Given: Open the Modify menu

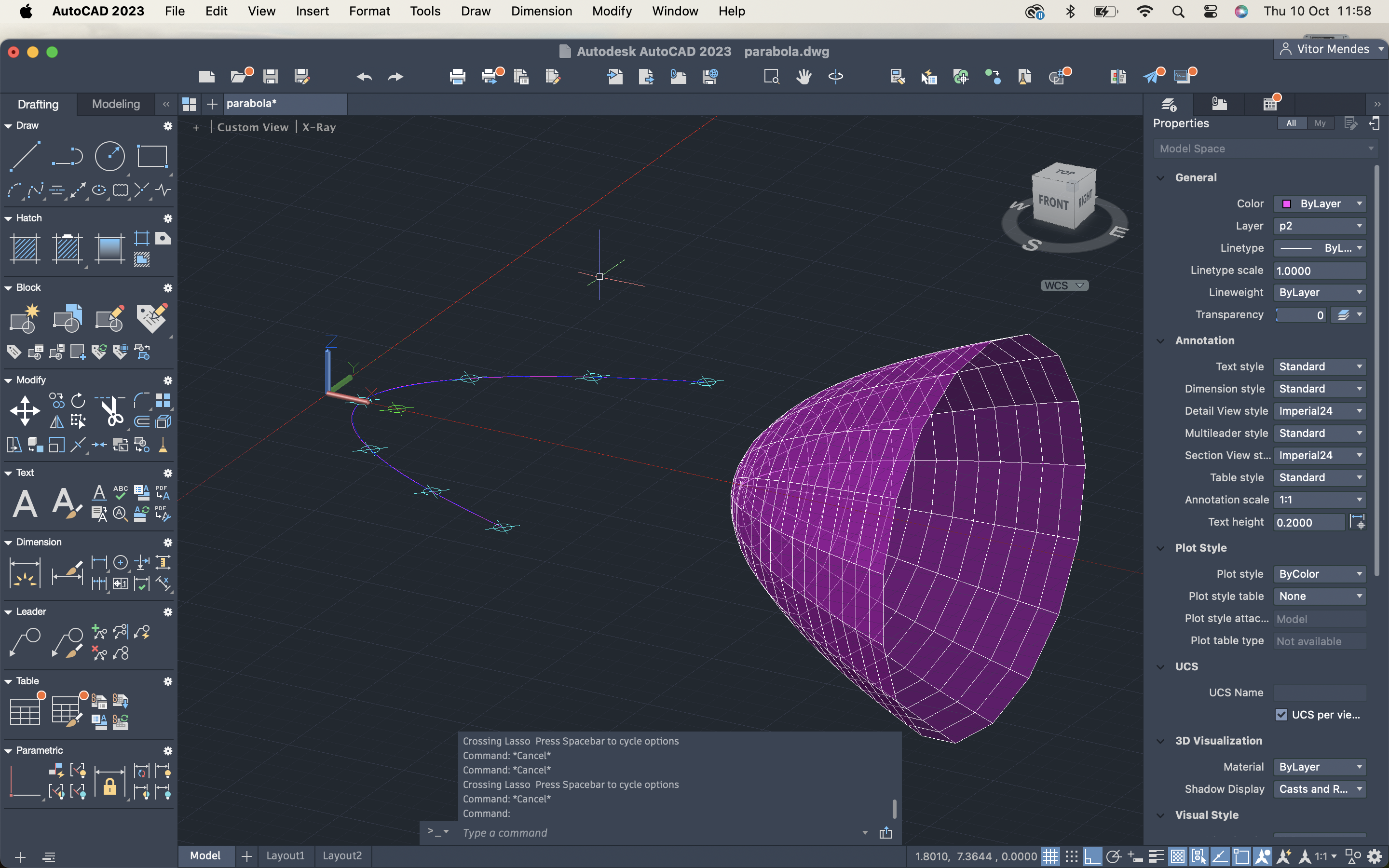Looking at the screenshot, I should pyautogui.click(x=612, y=11).
